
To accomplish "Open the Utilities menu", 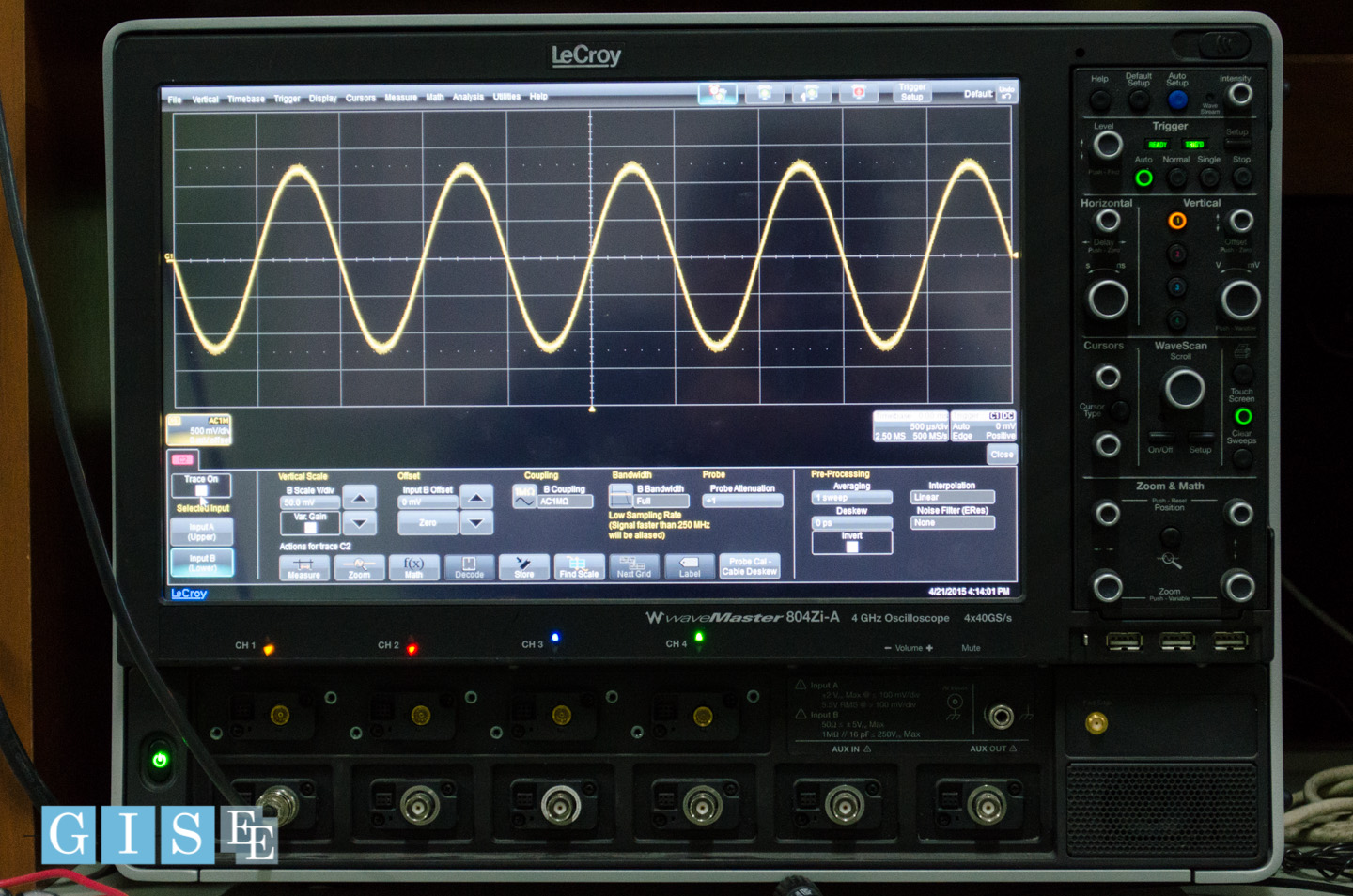I will point(507,97).
